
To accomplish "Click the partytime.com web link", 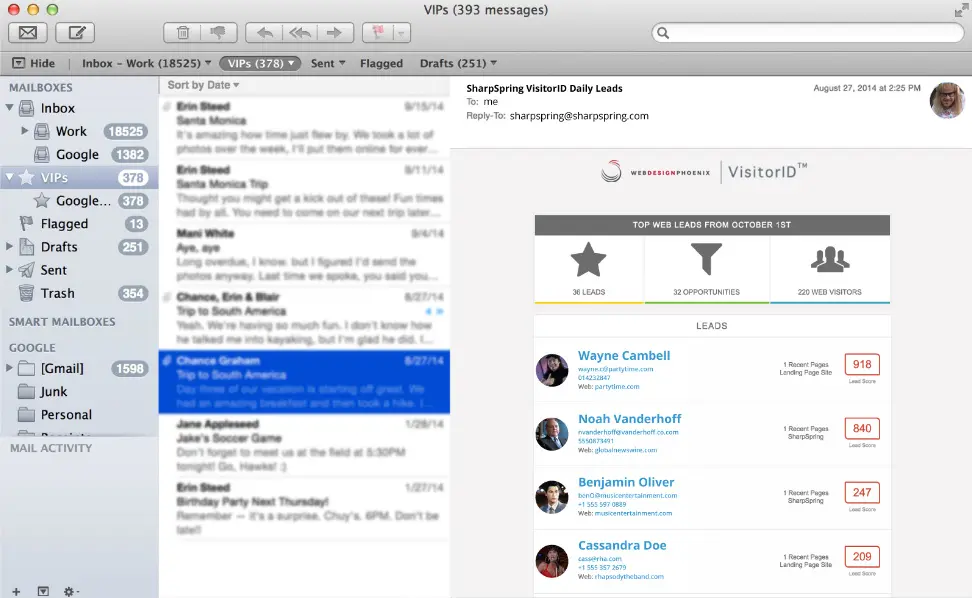I will tap(617, 387).
